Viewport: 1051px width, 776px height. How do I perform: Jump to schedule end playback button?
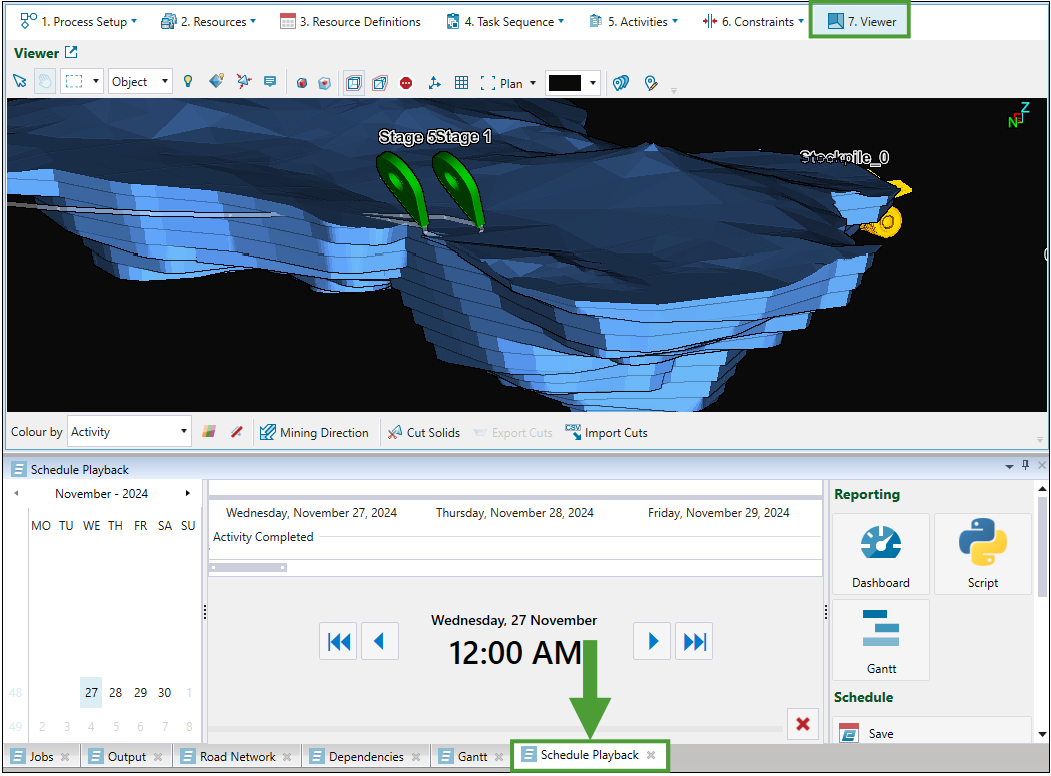point(694,641)
